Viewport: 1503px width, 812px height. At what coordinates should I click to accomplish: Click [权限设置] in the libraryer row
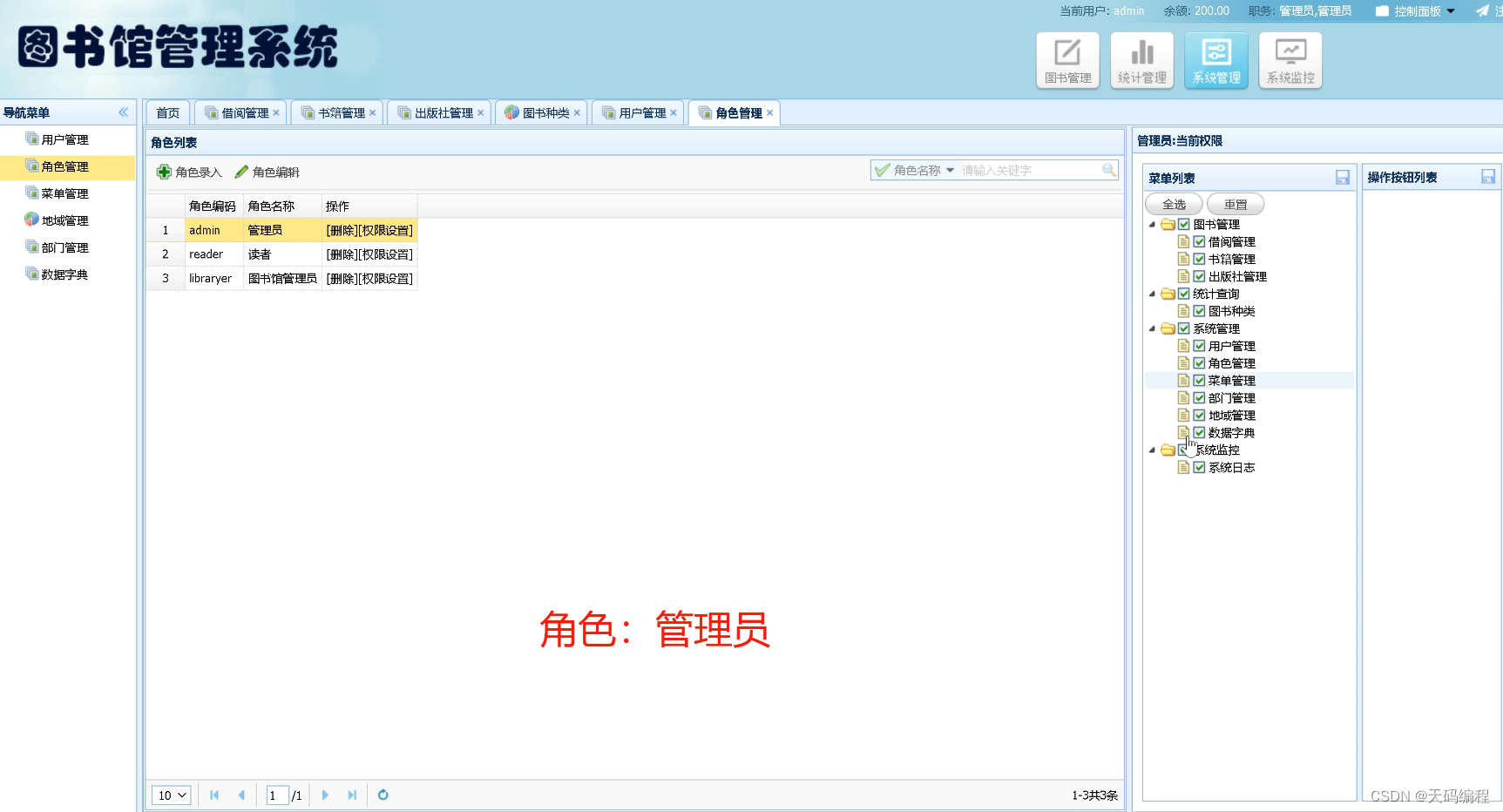point(386,279)
